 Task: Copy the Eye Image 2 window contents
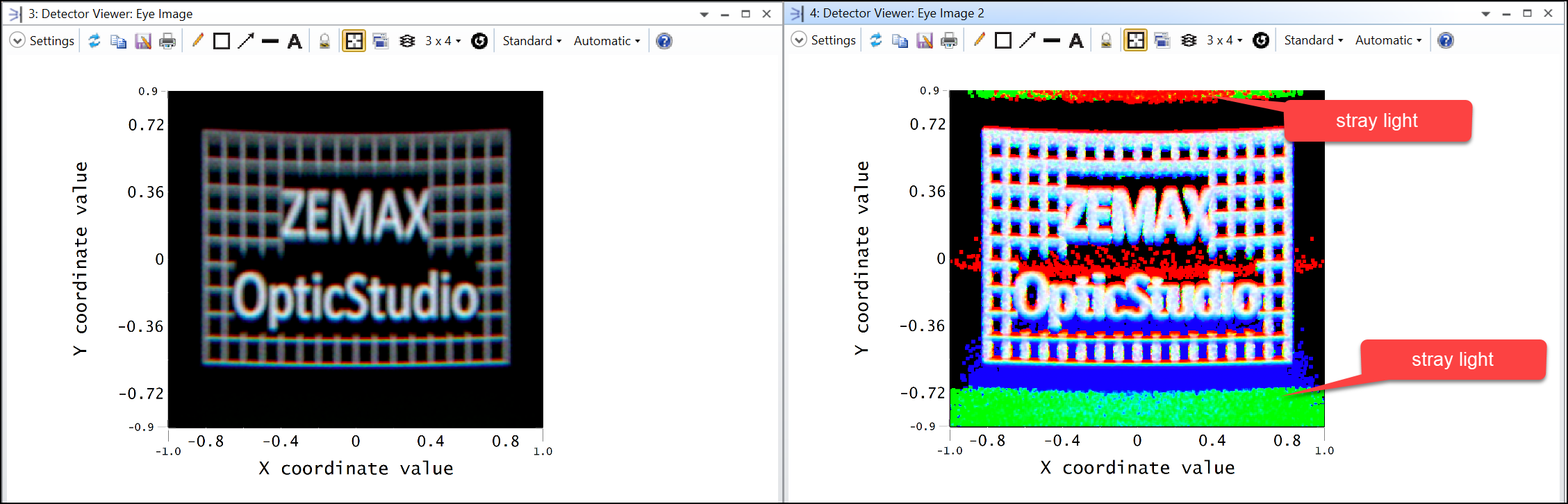click(900, 40)
